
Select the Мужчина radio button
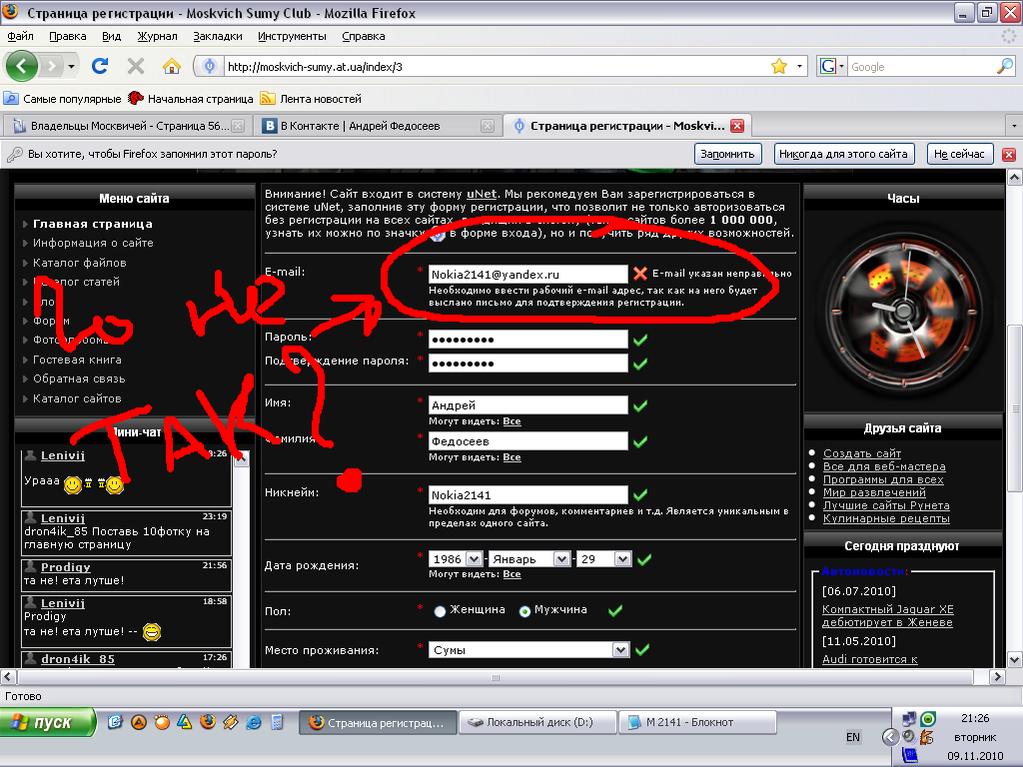[524, 611]
